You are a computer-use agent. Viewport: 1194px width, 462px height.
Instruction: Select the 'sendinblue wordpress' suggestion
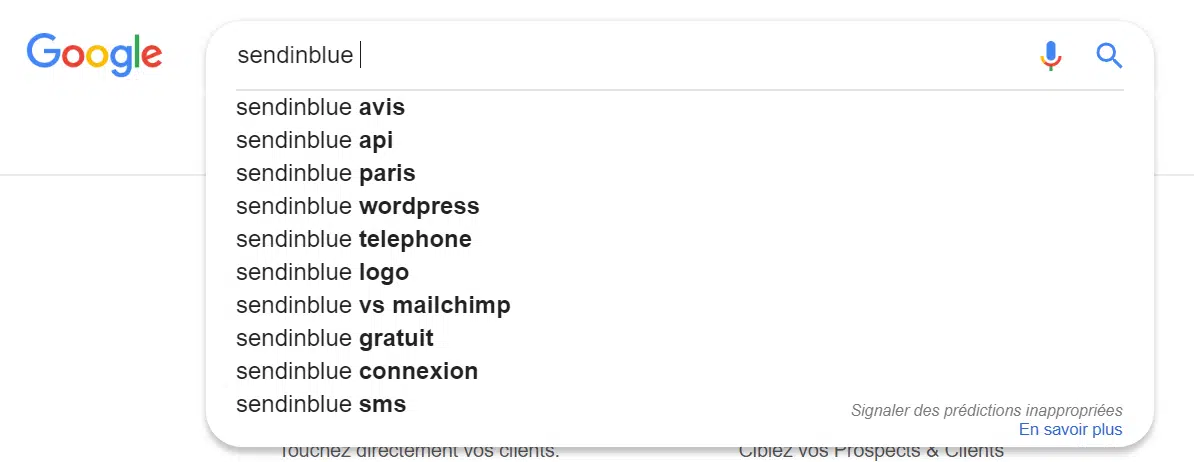357,206
